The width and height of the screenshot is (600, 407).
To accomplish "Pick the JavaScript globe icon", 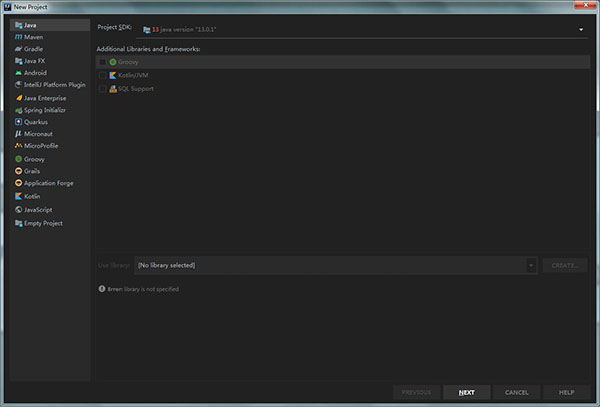I will [18, 210].
